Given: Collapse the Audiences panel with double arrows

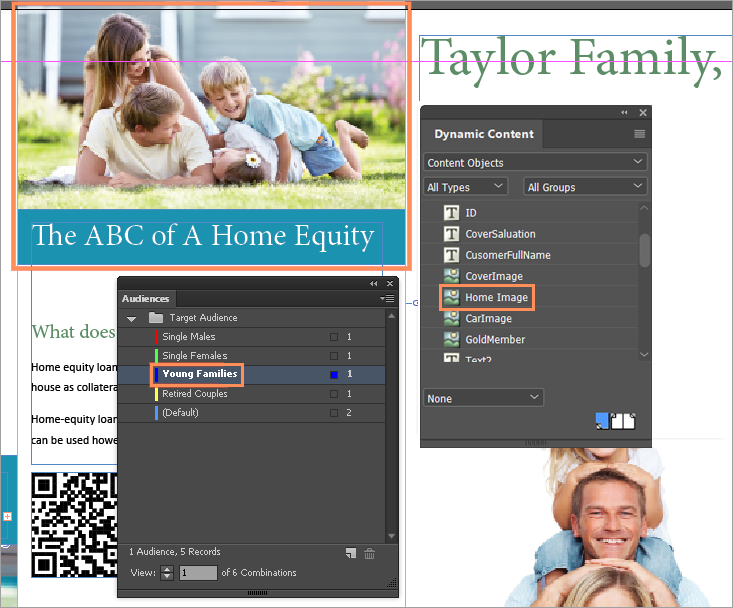Looking at the screenshot, I should coord(374,283).
